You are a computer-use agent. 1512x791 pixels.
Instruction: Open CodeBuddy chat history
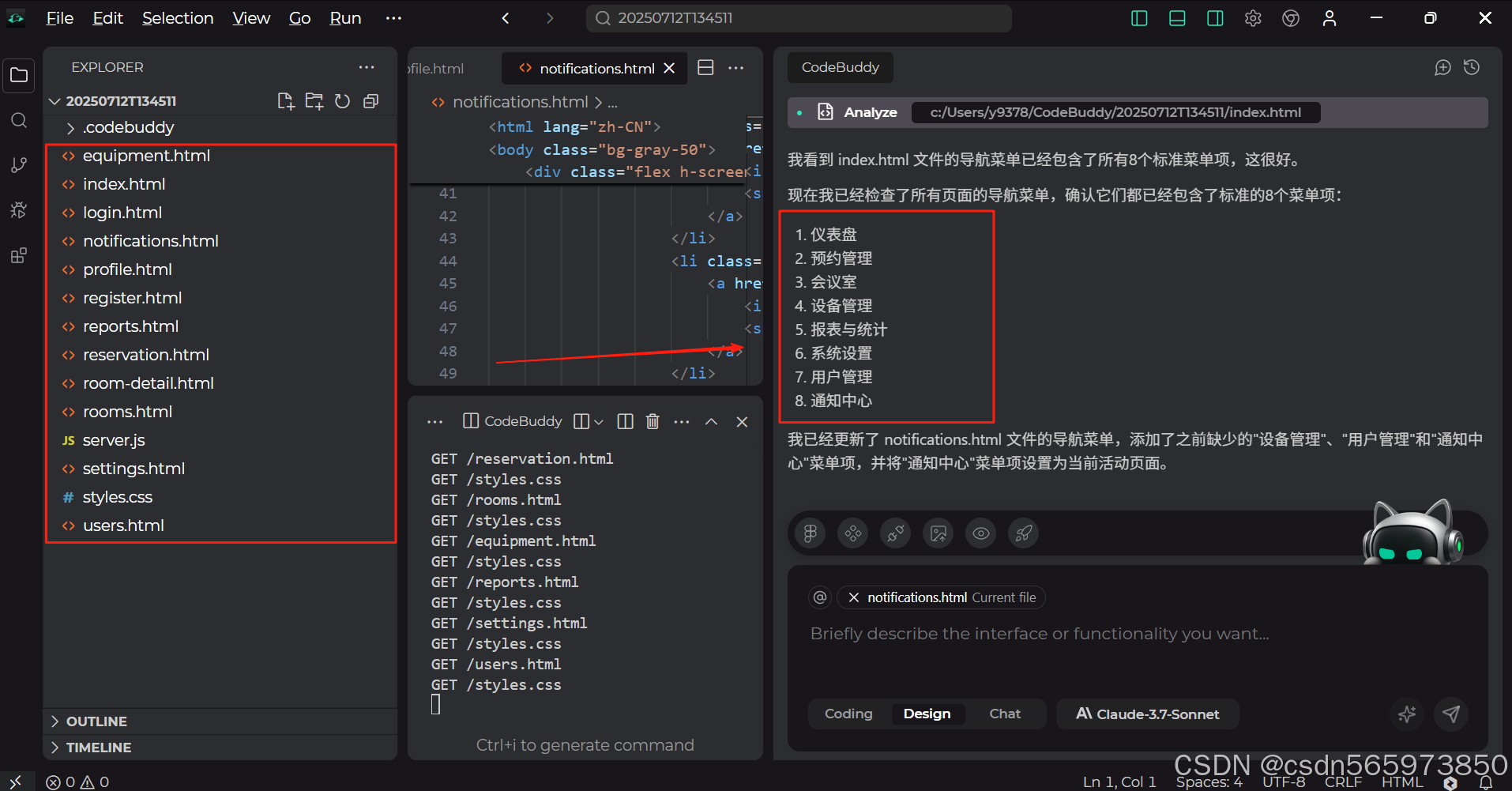pyautogui.click(x=1472, y=68)
